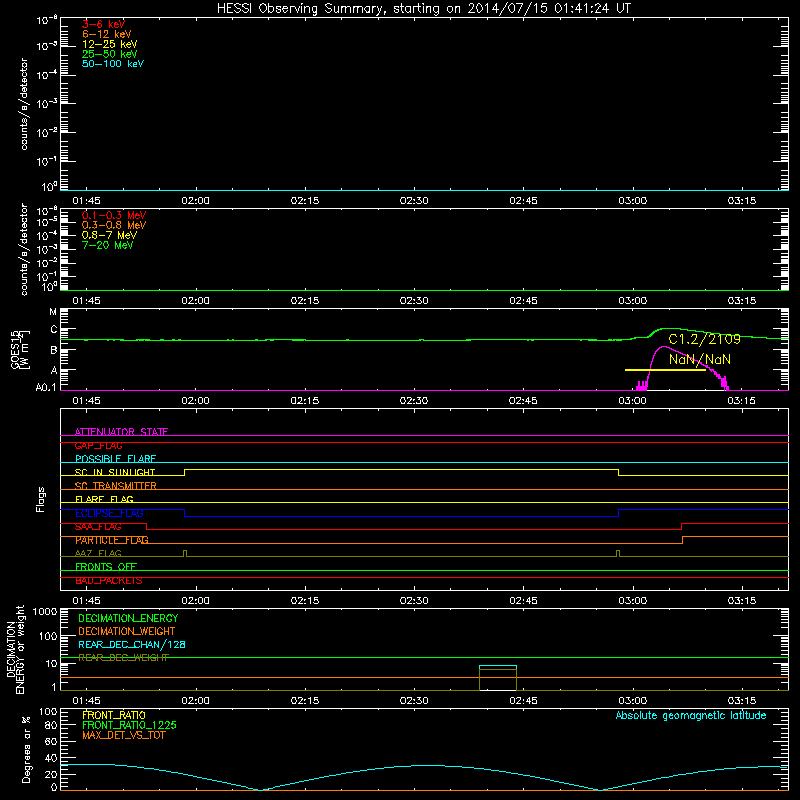Click the NaN/NaN annotation in GOES panel
This screenshot has height=800, width=800.
pos(699,359)
